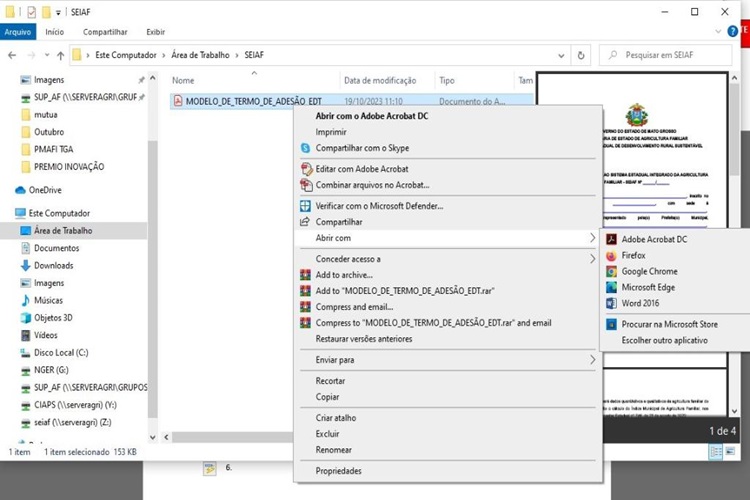Open the Exibir ribbon tab

point(155,32)
